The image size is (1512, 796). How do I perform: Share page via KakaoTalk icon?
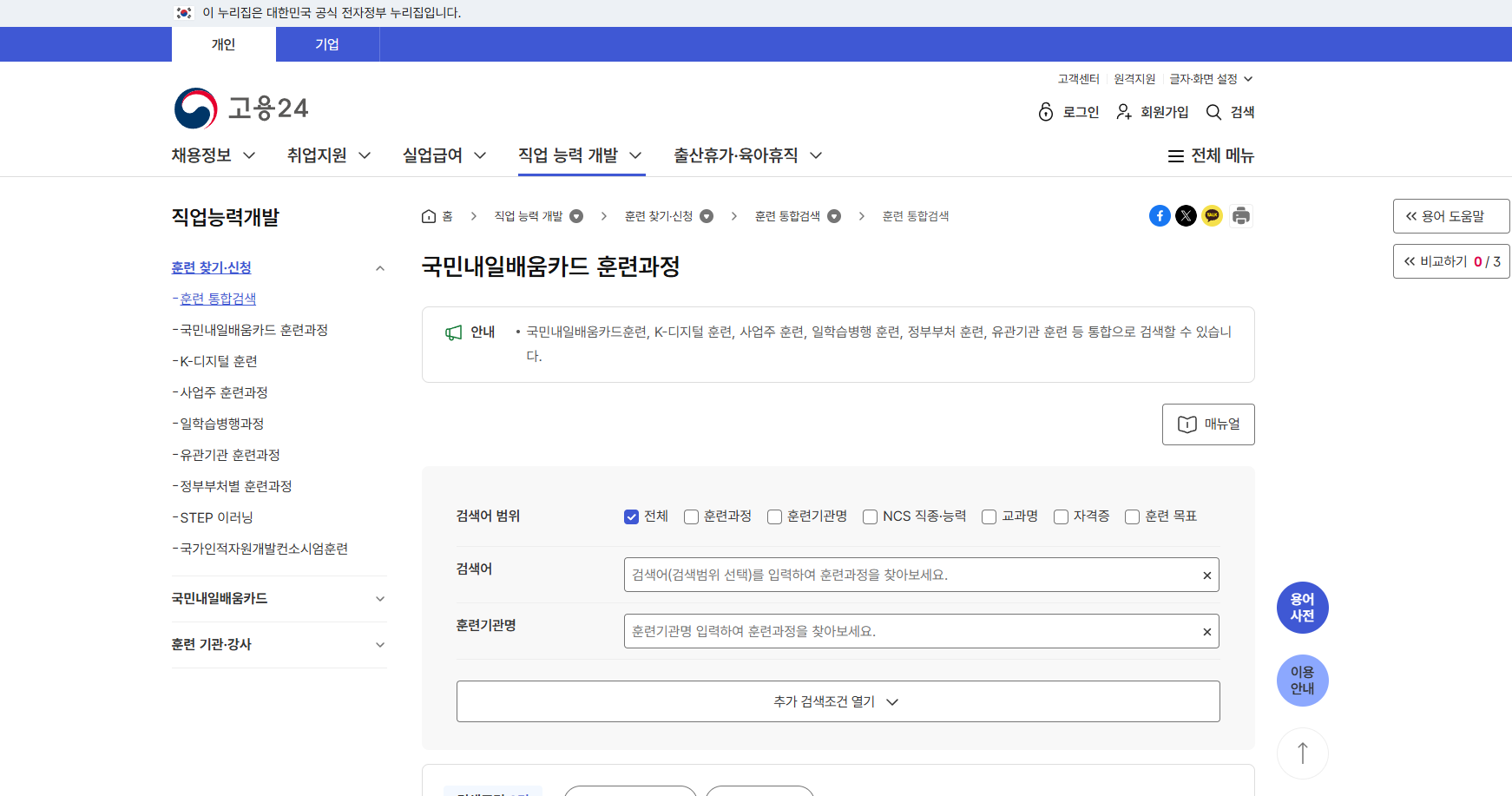pos(1213,216)
